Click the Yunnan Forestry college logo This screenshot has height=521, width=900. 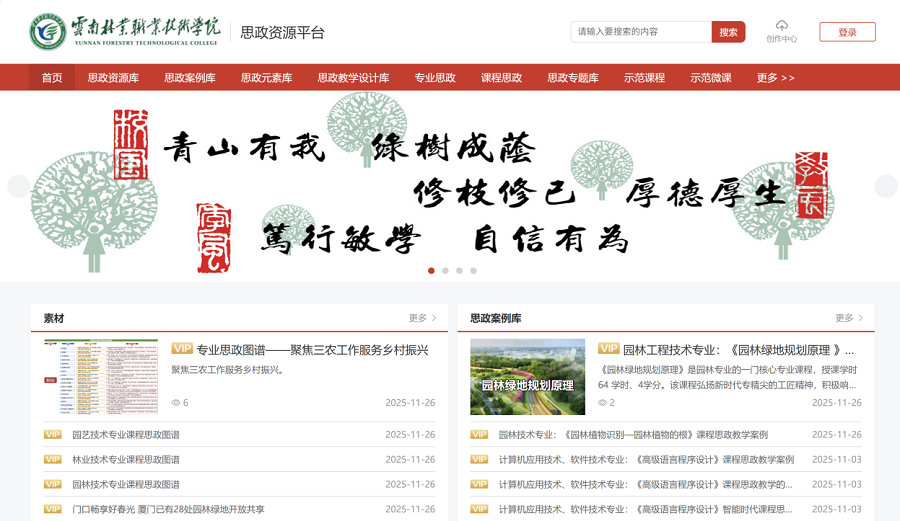(x=48, y=32)
